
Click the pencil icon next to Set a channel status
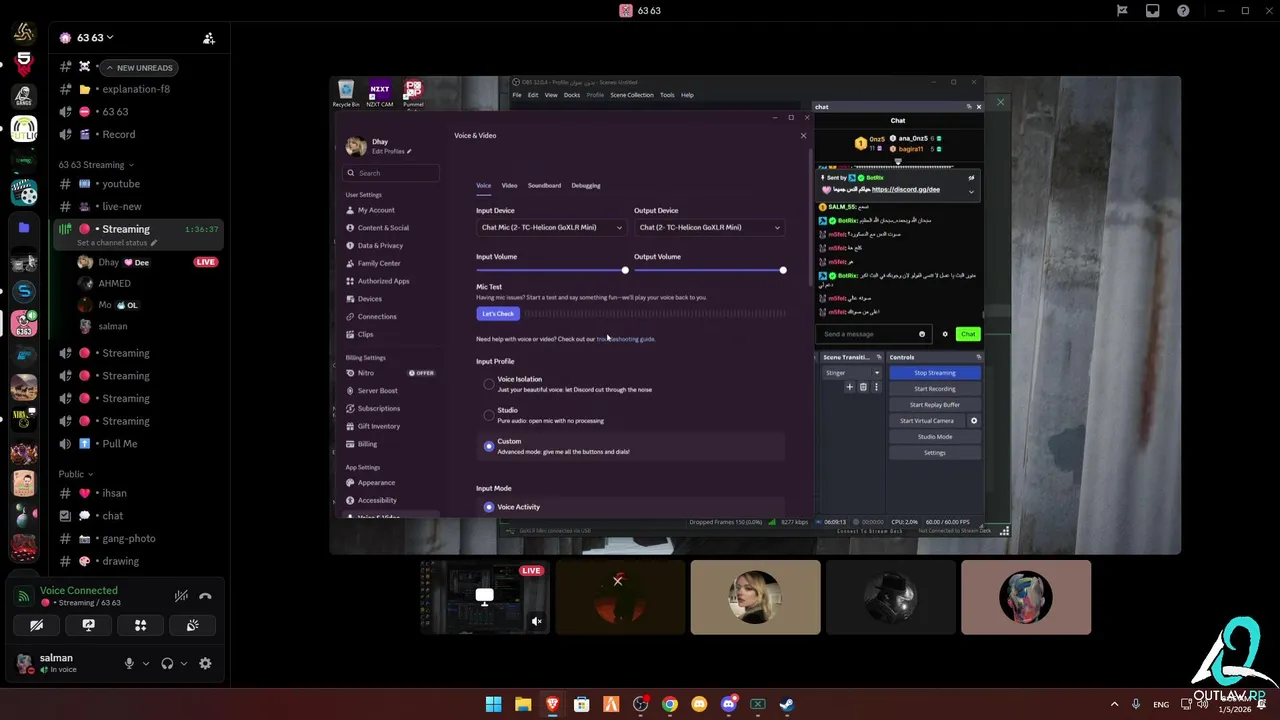[154, 243]
